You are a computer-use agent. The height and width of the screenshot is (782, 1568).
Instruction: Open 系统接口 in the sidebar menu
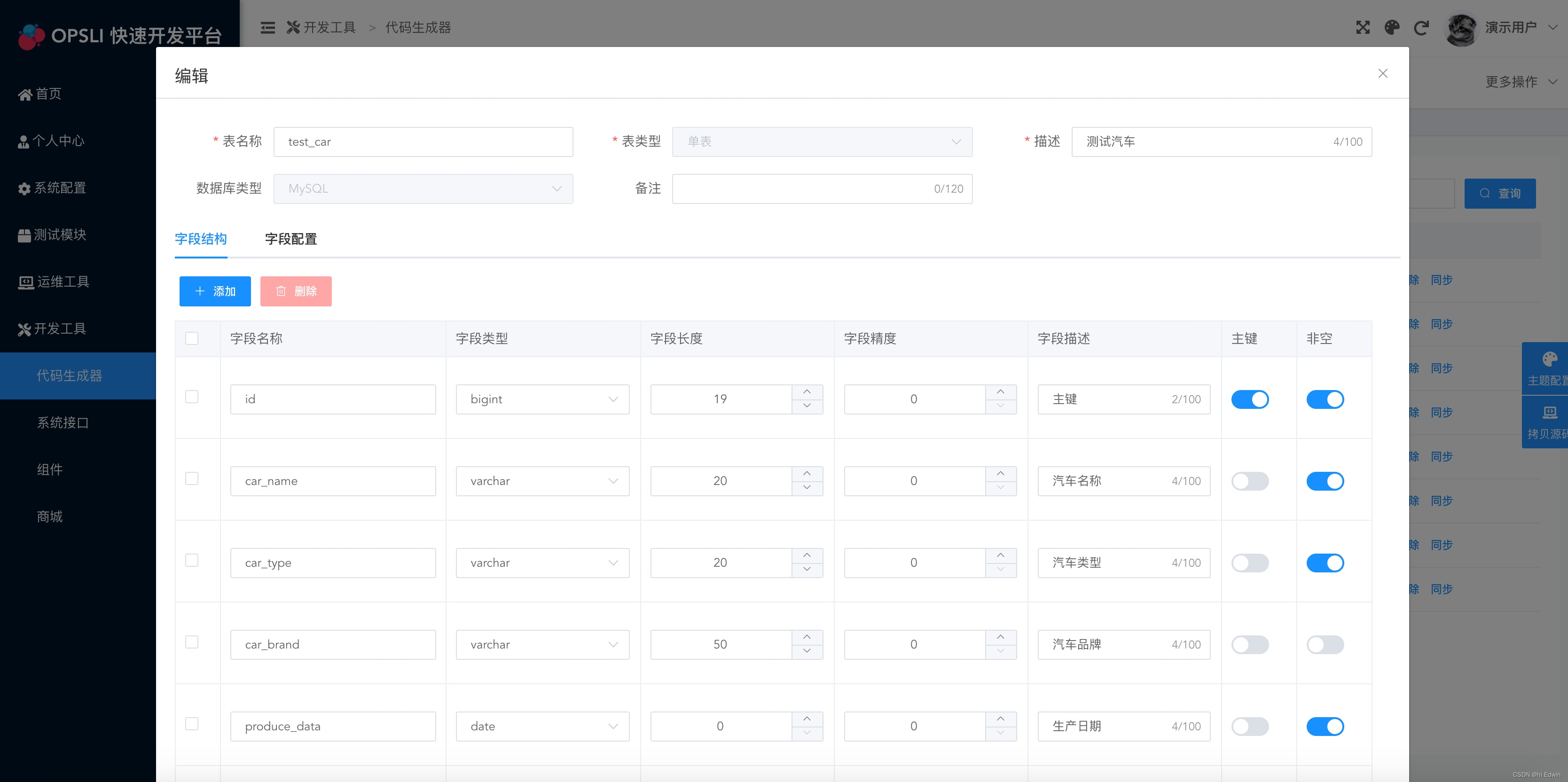tap(63, 422)
